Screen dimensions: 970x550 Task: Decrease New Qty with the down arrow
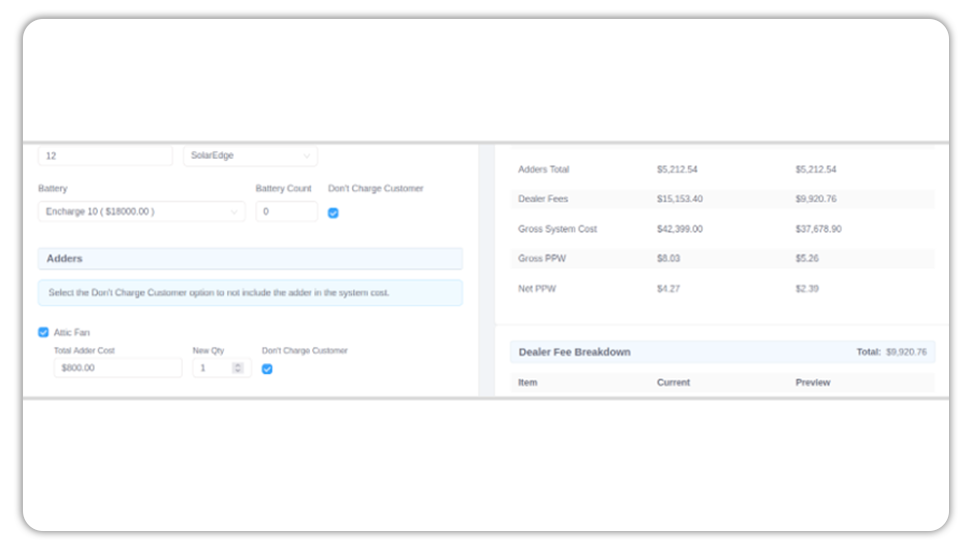(237, 372)
